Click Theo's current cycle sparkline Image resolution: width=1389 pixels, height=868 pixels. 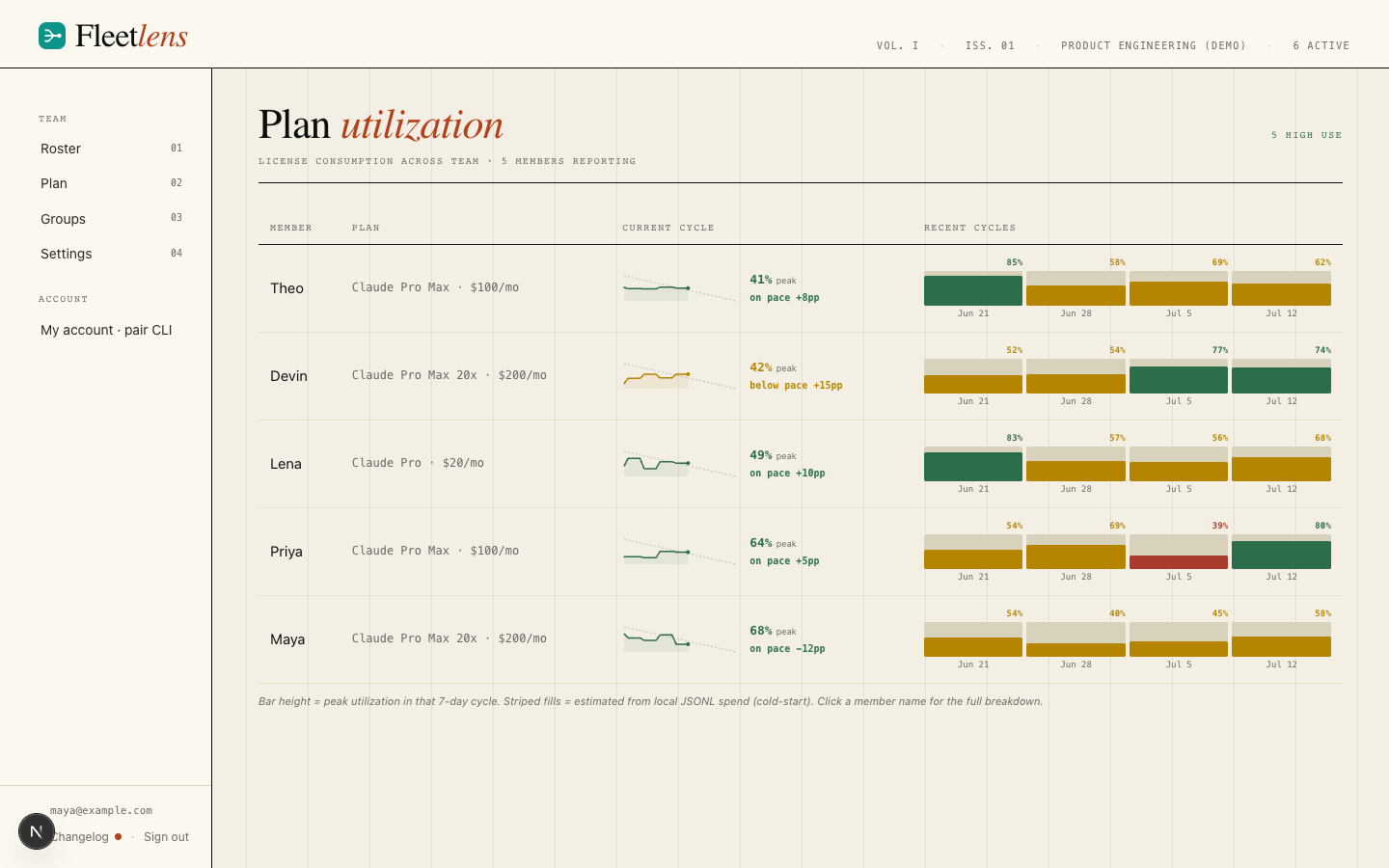pyautogui.click(x=679, y=287)
